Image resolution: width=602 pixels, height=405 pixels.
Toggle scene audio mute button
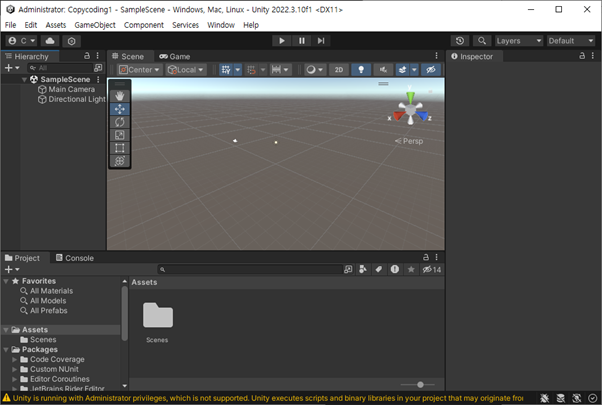point(383,70)
